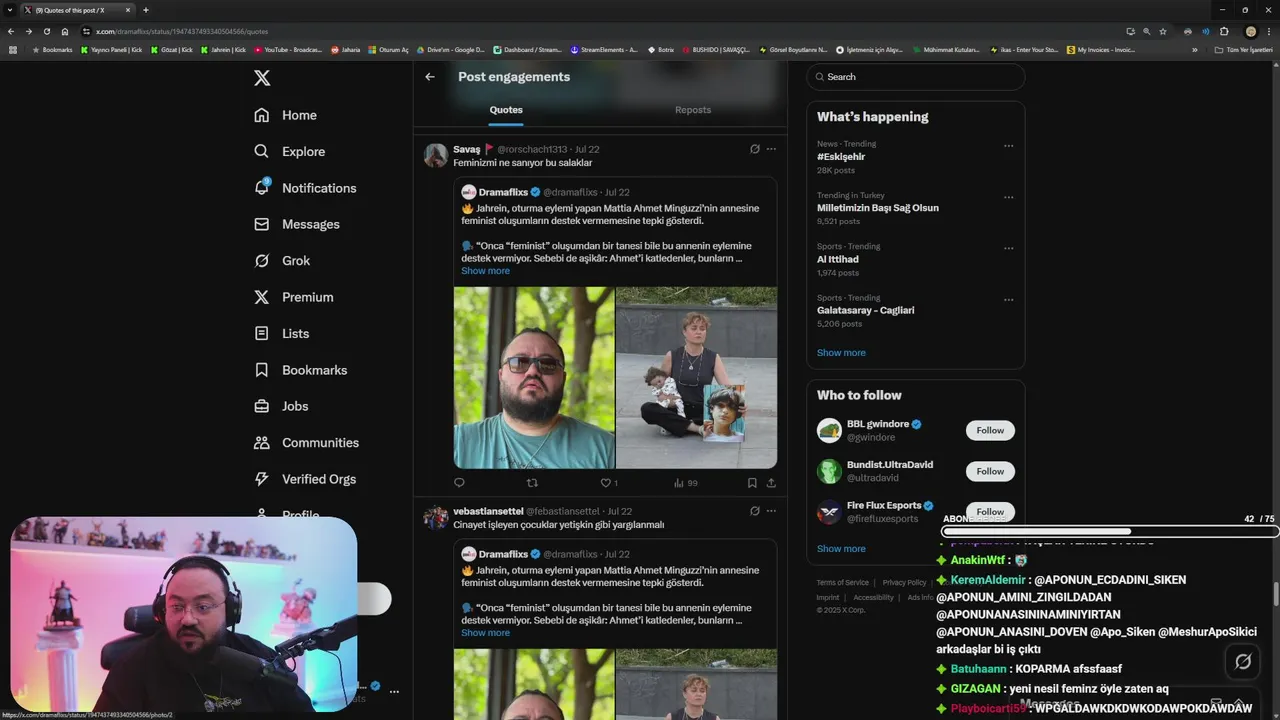This screenshot has width=1280, height=720.
Task: Open the Chrome profile avatar
Action: [x=1250, y=31]
